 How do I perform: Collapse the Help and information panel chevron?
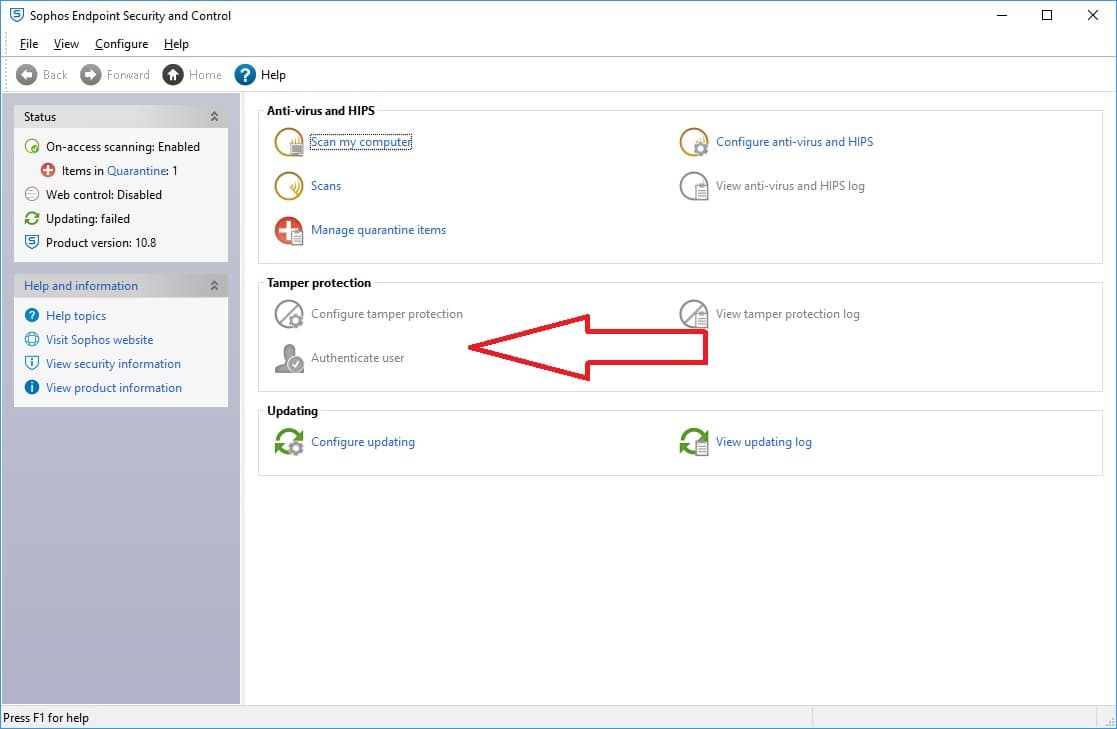coord(214,285)
